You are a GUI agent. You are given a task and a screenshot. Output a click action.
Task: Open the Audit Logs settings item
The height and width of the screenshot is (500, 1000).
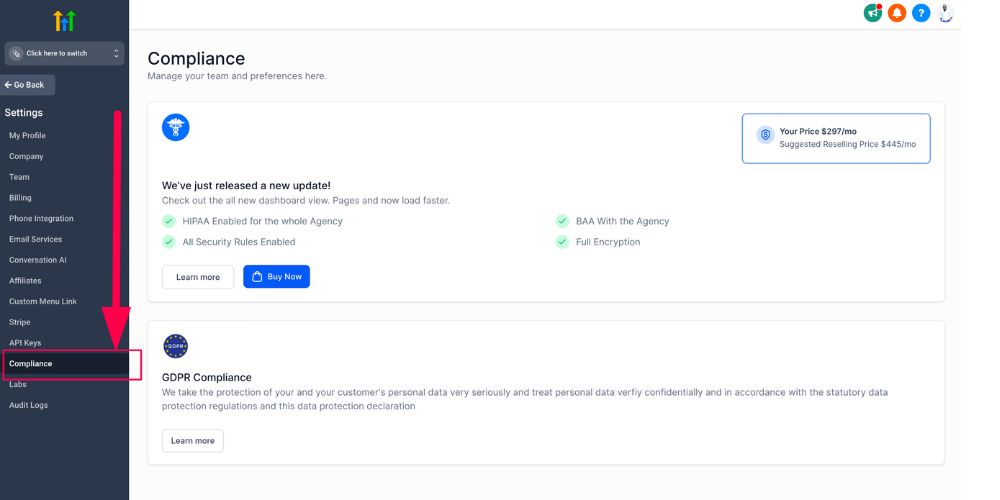28,405
